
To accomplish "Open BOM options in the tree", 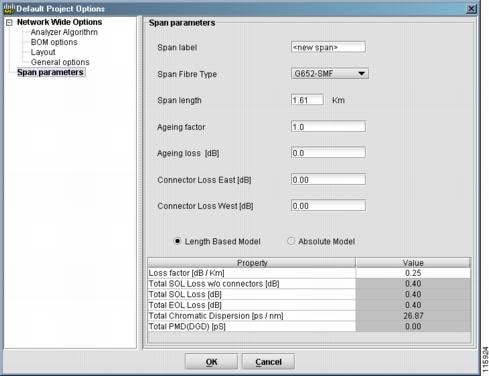I will coord(54,42).
